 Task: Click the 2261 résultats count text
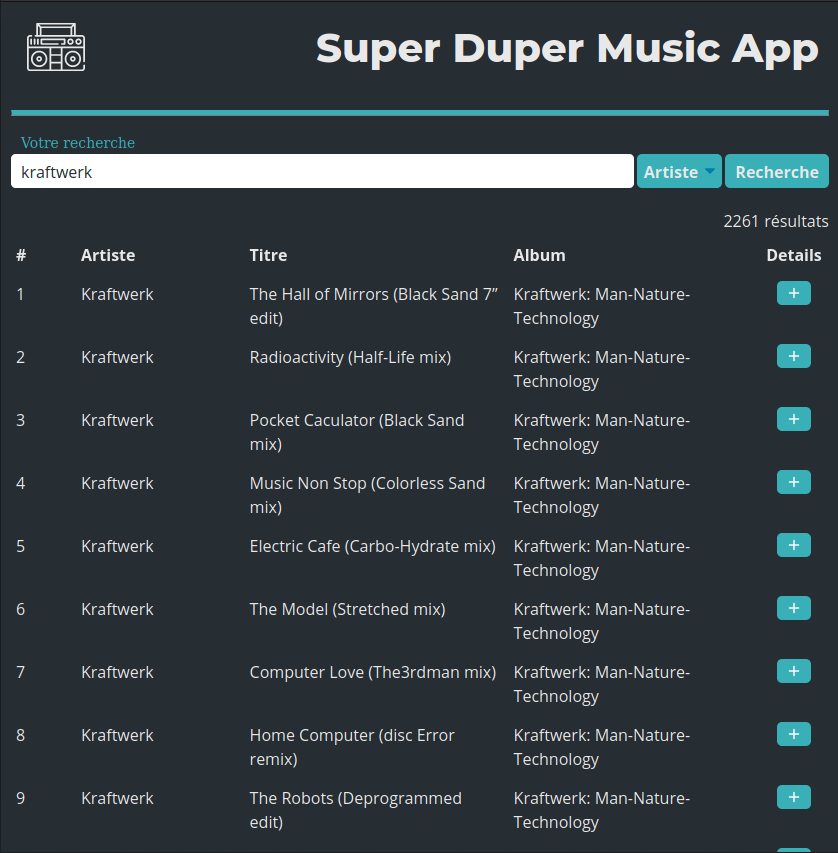click(x=776, y=221)
